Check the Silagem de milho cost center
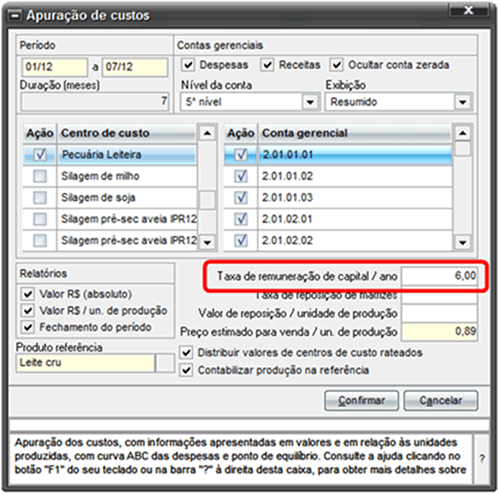 40,176
